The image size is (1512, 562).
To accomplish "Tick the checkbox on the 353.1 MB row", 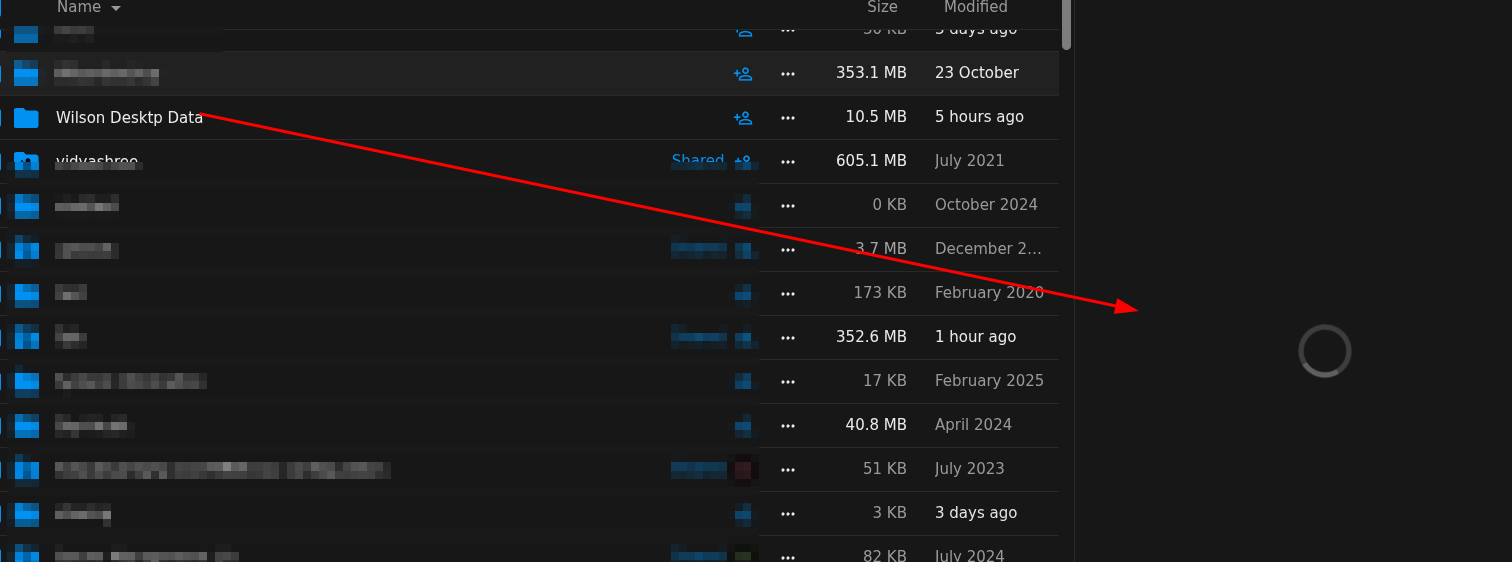I will pyautogui.click(x=1, y=74).
